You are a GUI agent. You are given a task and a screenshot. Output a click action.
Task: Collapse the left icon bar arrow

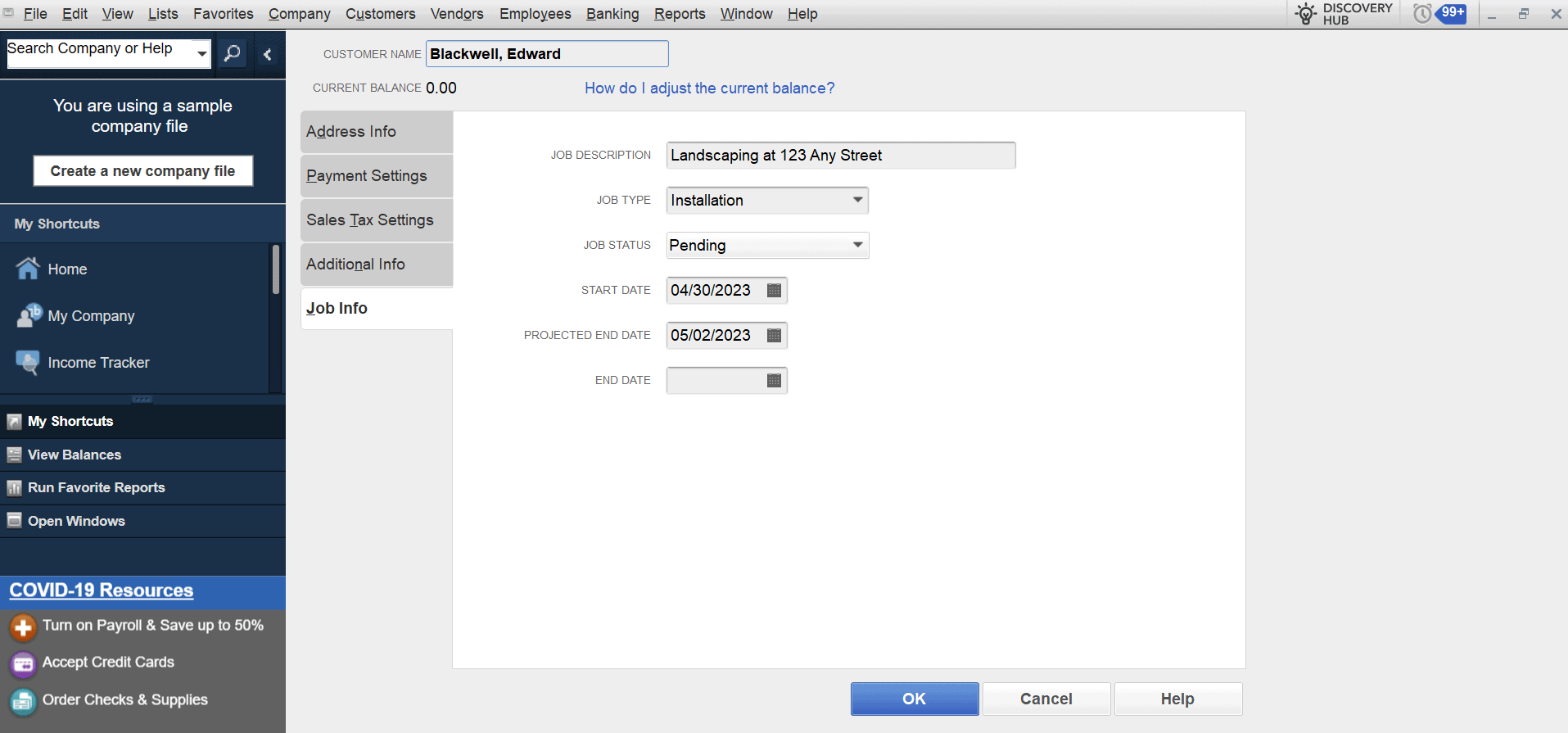(x=267, y=54)
